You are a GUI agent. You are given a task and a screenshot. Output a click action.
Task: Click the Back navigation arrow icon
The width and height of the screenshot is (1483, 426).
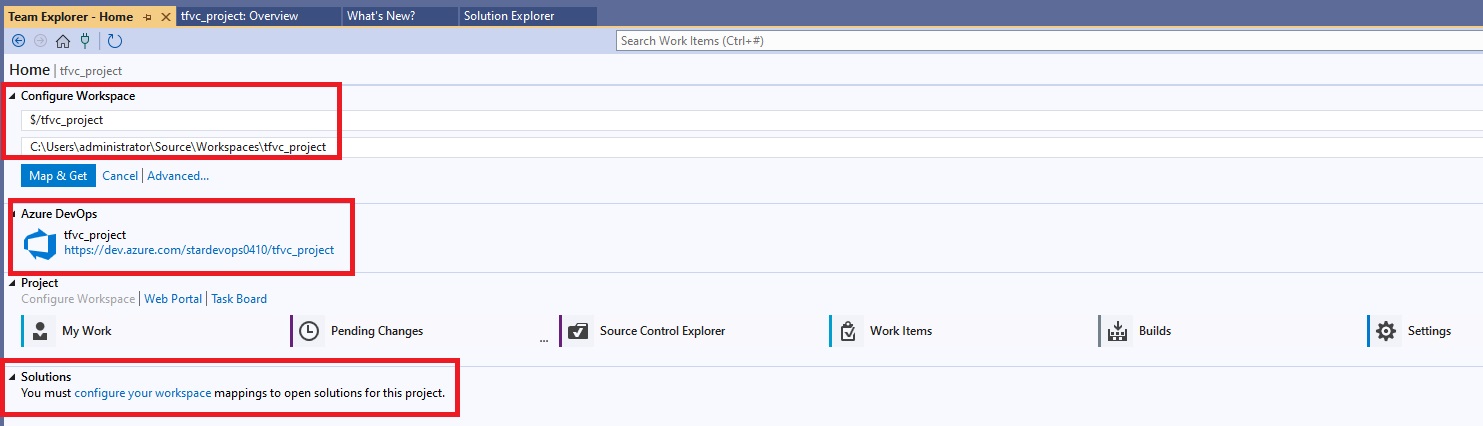[18, 41]
